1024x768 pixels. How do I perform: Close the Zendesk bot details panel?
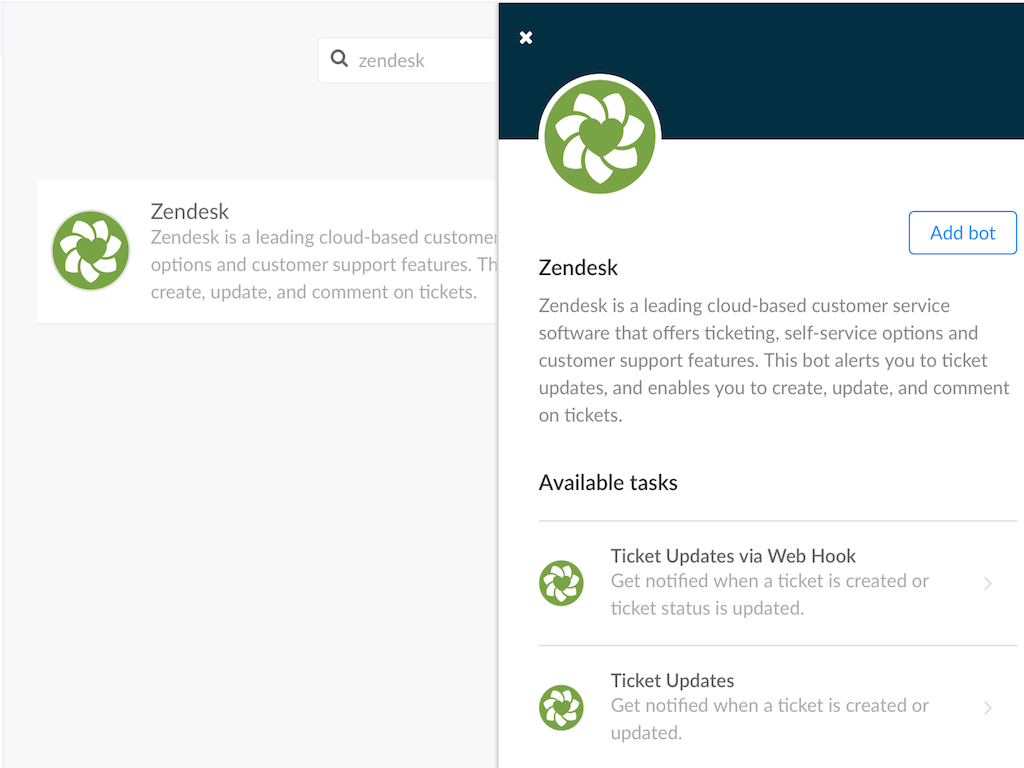tap(526, 38)
